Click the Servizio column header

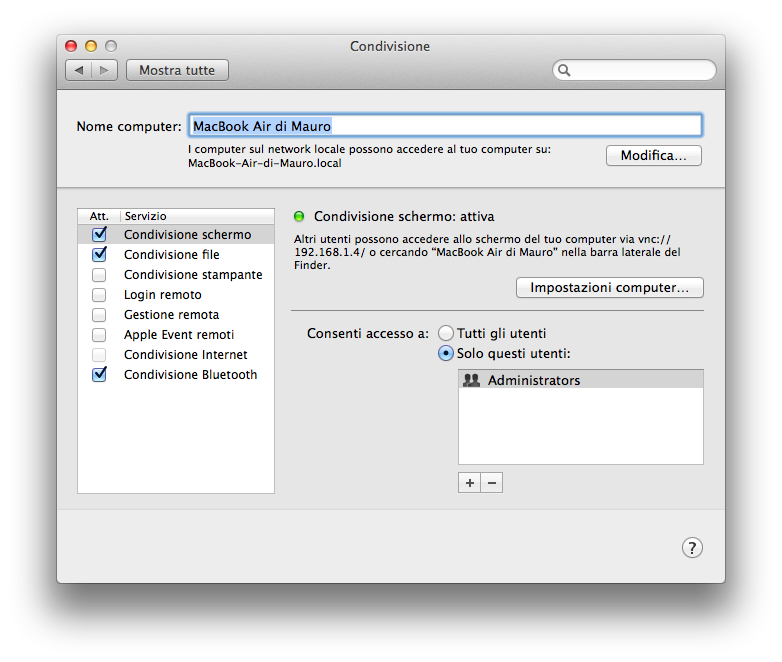[x=197, y=216]
